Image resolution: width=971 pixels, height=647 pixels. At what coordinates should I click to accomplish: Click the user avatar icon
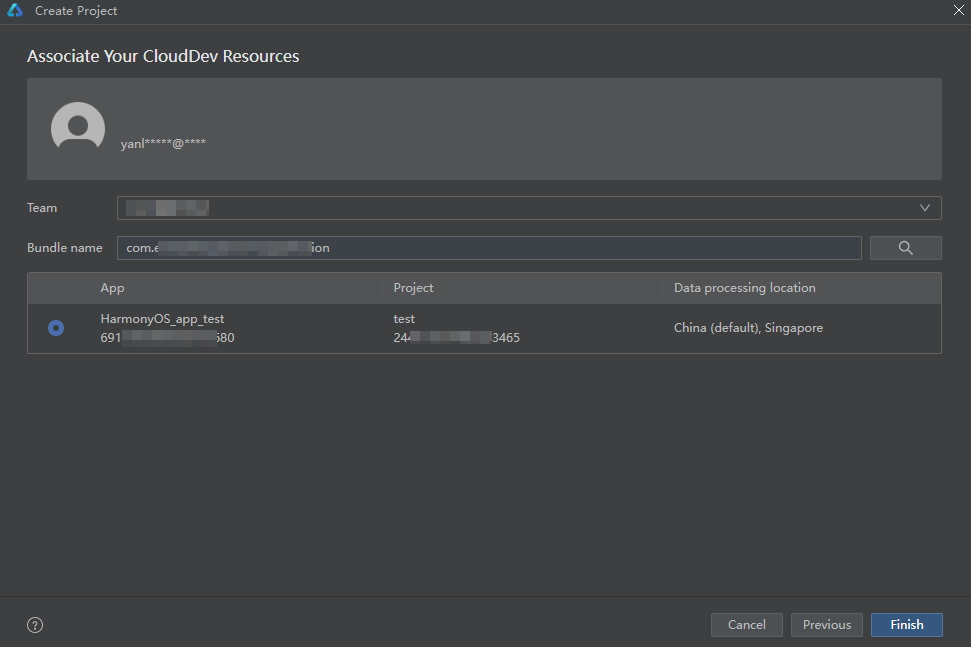pyautogui.click(x=78, y=128)
